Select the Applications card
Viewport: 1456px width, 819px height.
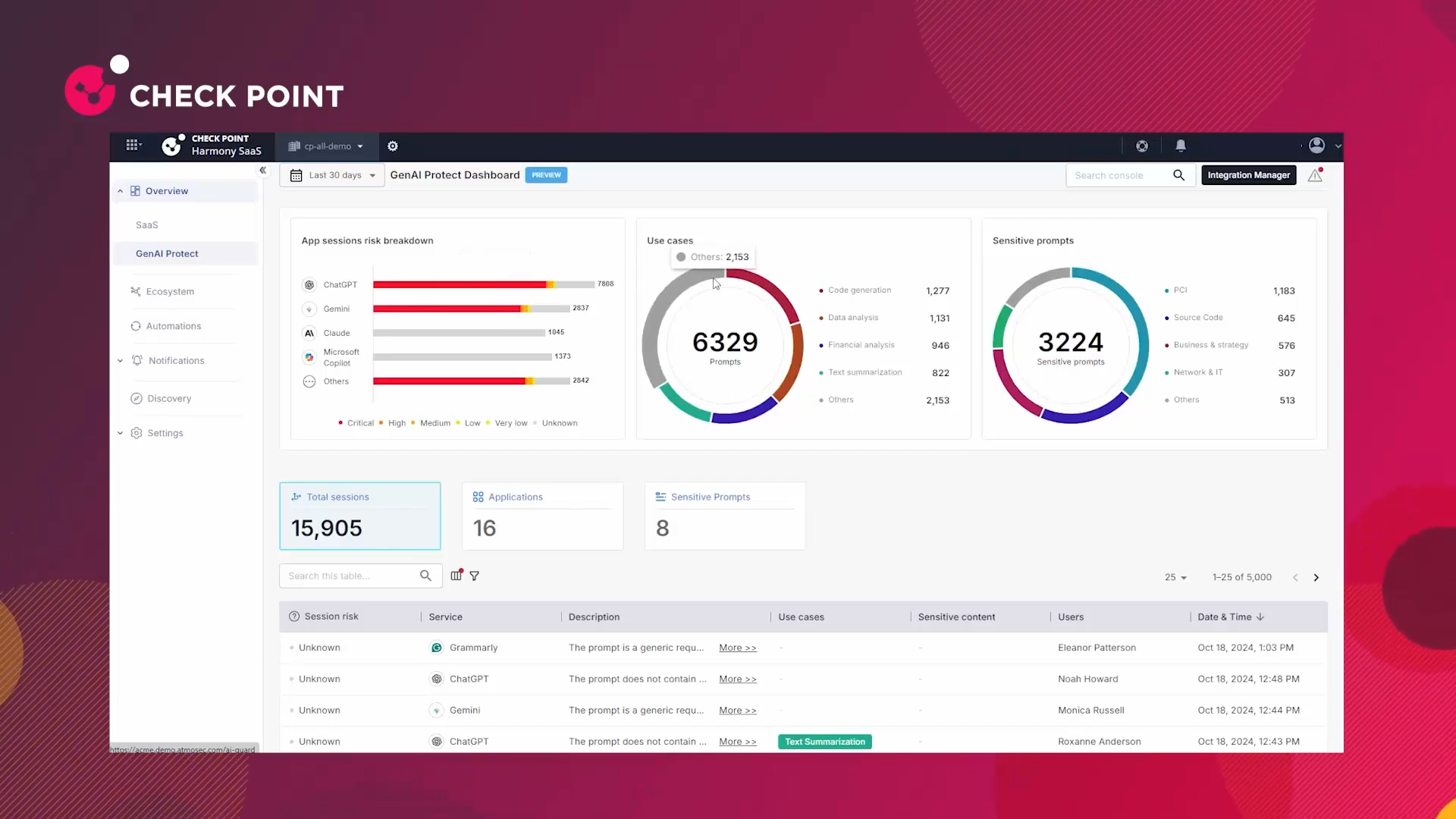coord(543,516)
